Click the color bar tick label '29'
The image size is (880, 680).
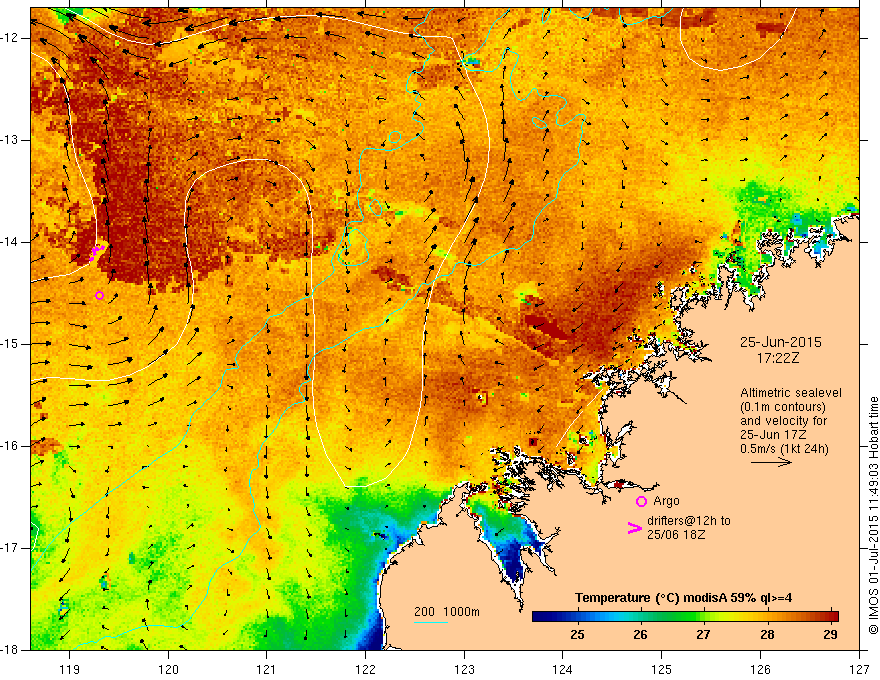click(x=830, y=635)
